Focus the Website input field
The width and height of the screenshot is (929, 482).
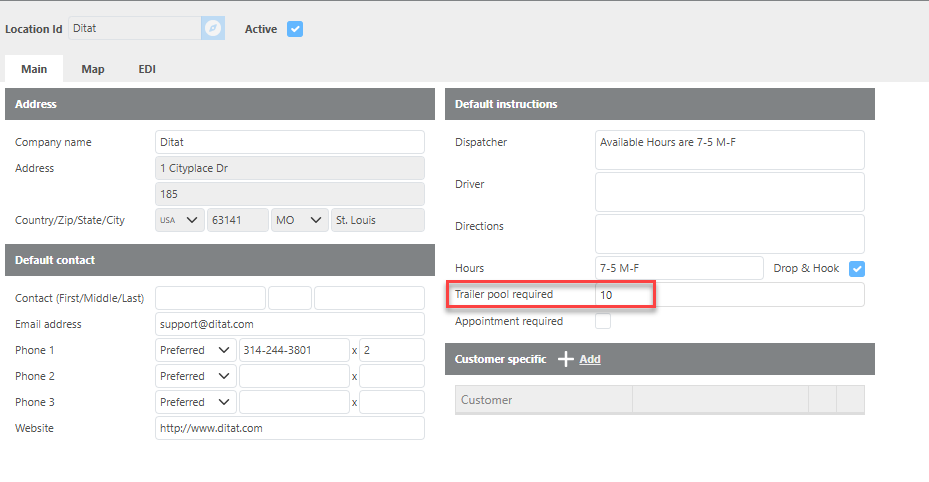[x=290, y=428]
